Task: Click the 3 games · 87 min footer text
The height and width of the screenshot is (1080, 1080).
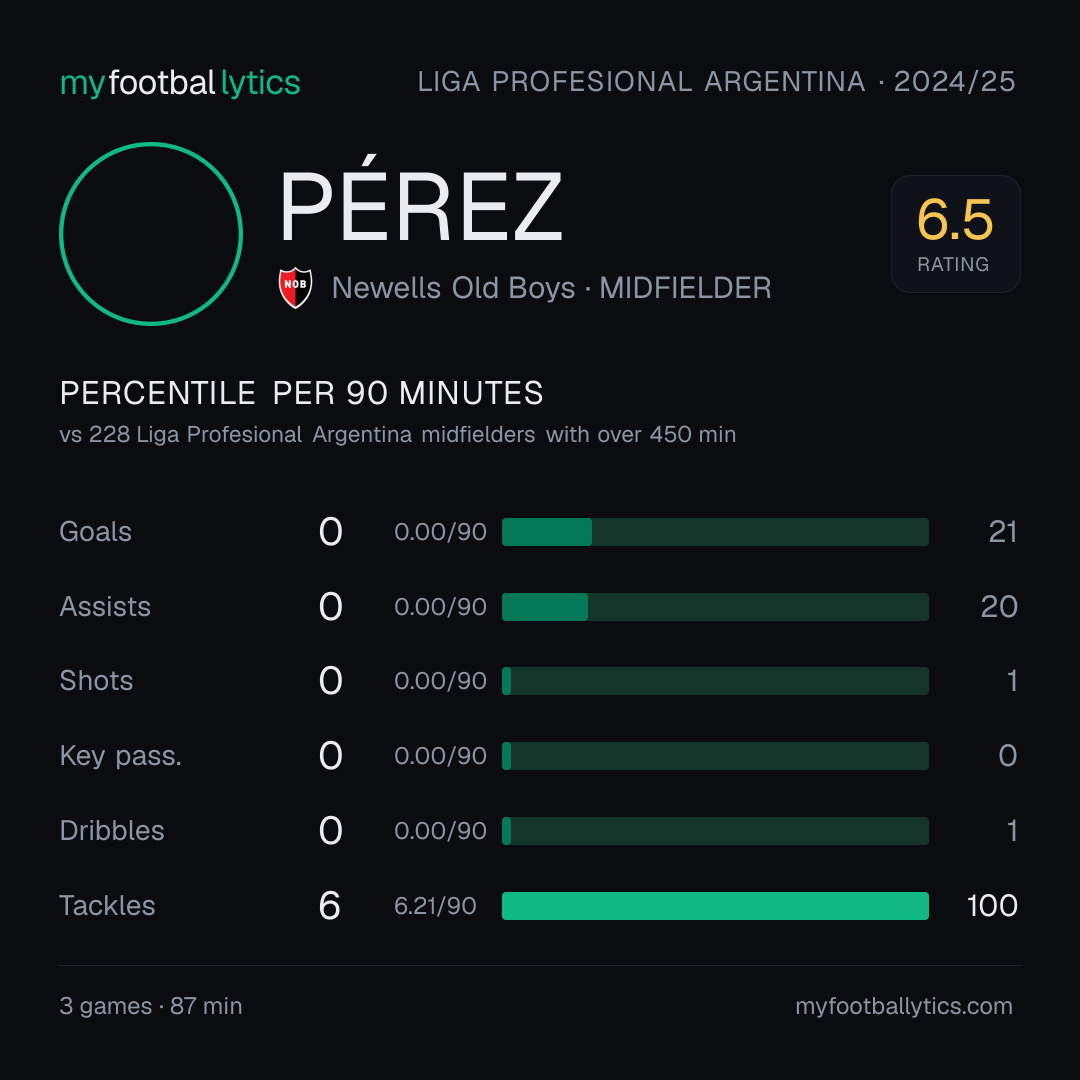Action: (x=151, y=1006)
